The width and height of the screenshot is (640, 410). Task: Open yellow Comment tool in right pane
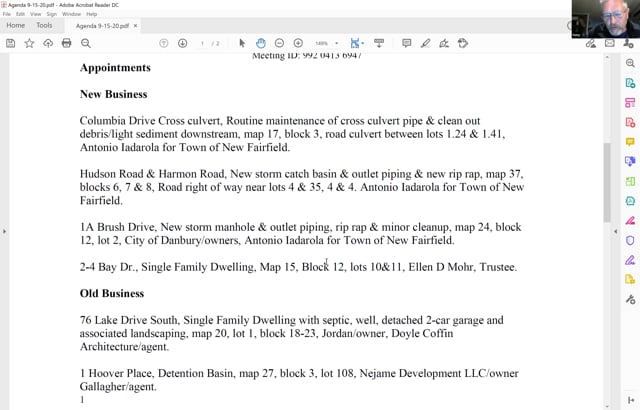630,142
